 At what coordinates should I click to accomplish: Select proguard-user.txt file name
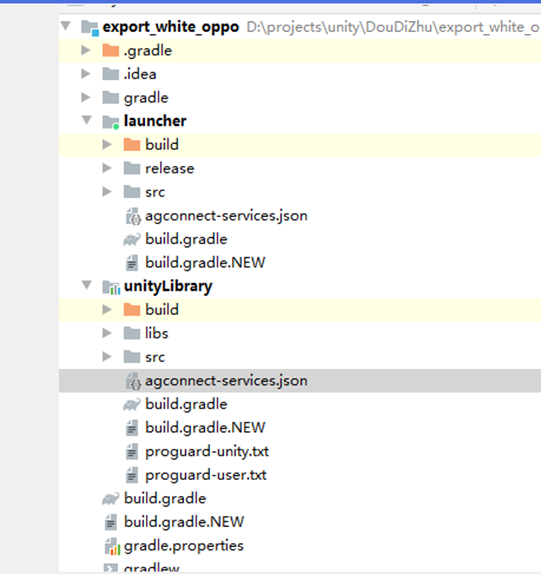[x=206, y=476]
